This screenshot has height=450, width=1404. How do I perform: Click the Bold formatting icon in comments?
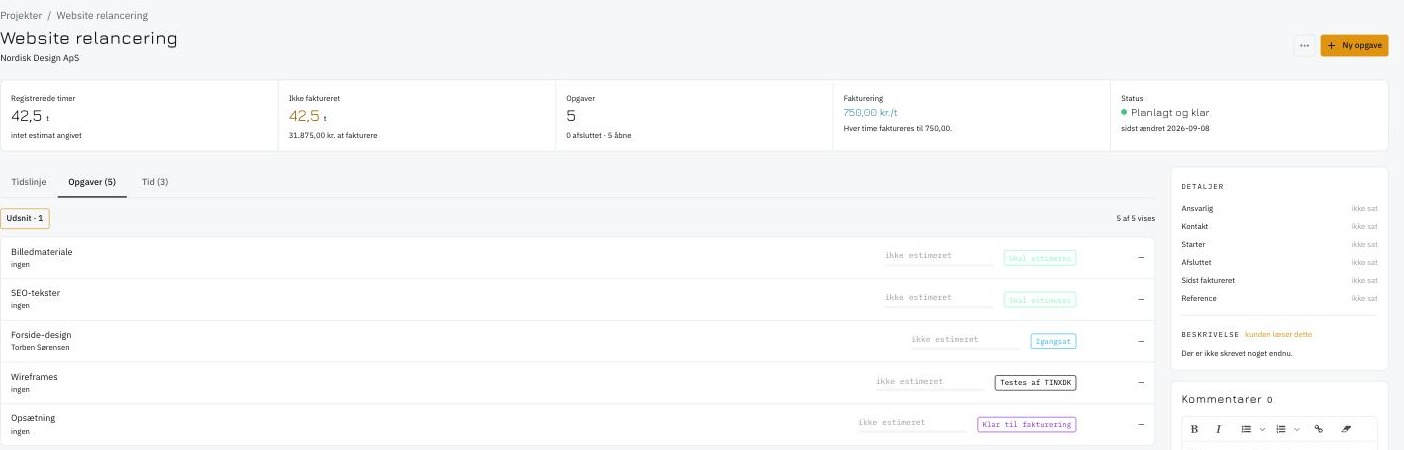1196,429
